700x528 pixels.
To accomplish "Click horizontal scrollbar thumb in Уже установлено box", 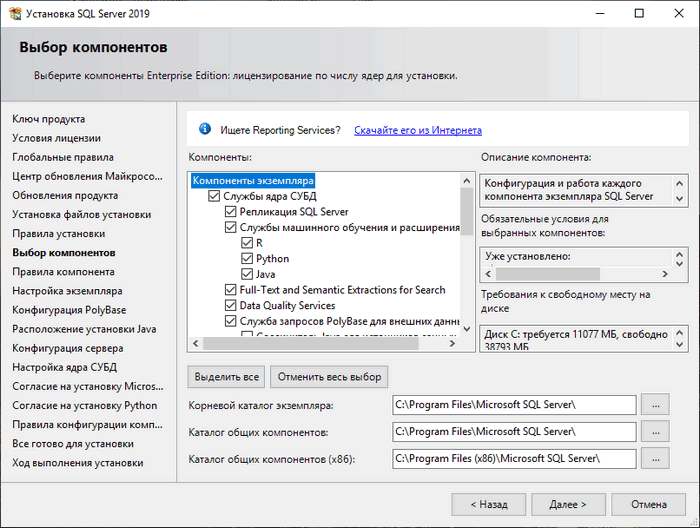I will [548, 274].
